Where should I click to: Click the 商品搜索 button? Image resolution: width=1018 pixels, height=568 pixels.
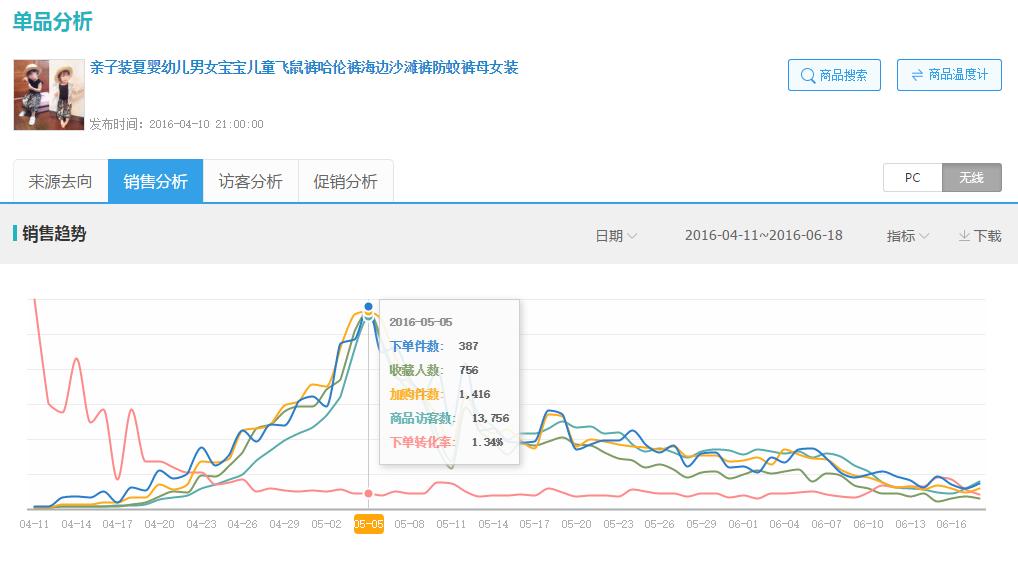click(x=834, y=75)
